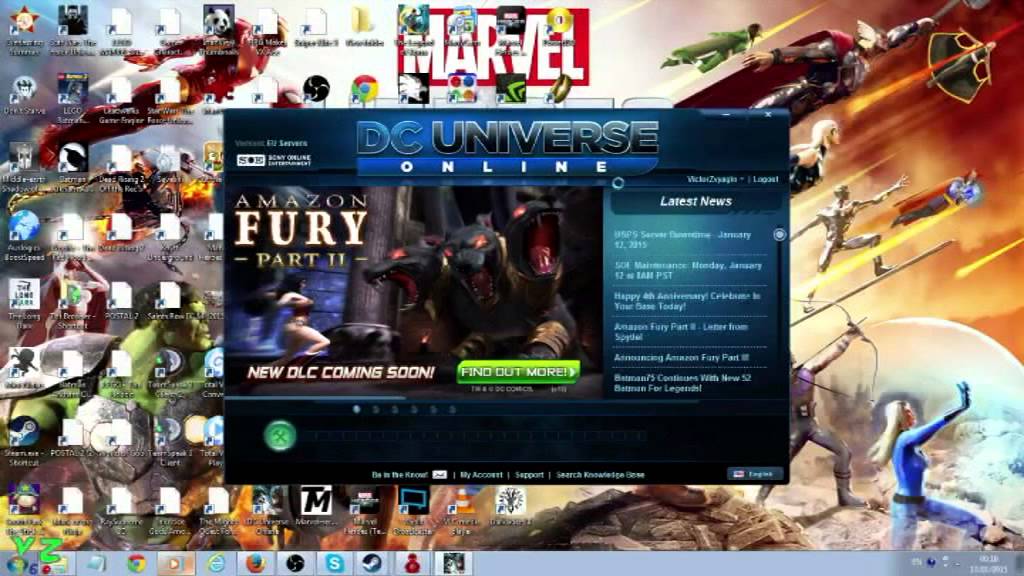
Task: Click the DC launcher icon in the taskbar
Action: pos(454,563)
